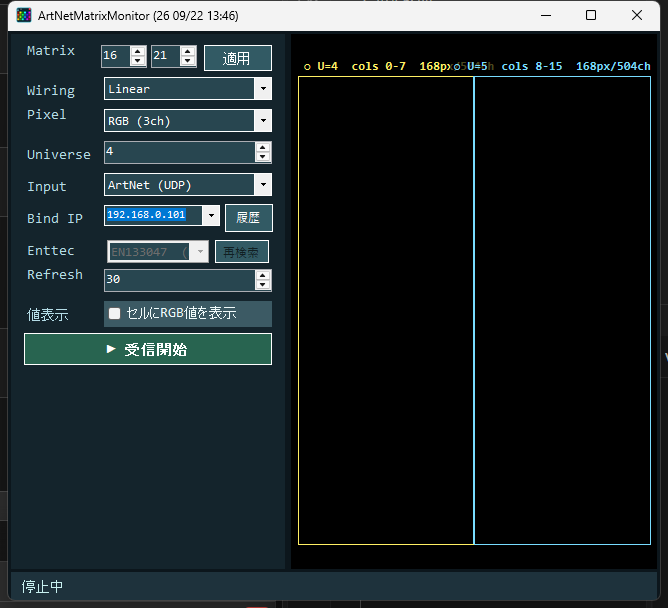Click the Wiring label

tap(51, 90)
